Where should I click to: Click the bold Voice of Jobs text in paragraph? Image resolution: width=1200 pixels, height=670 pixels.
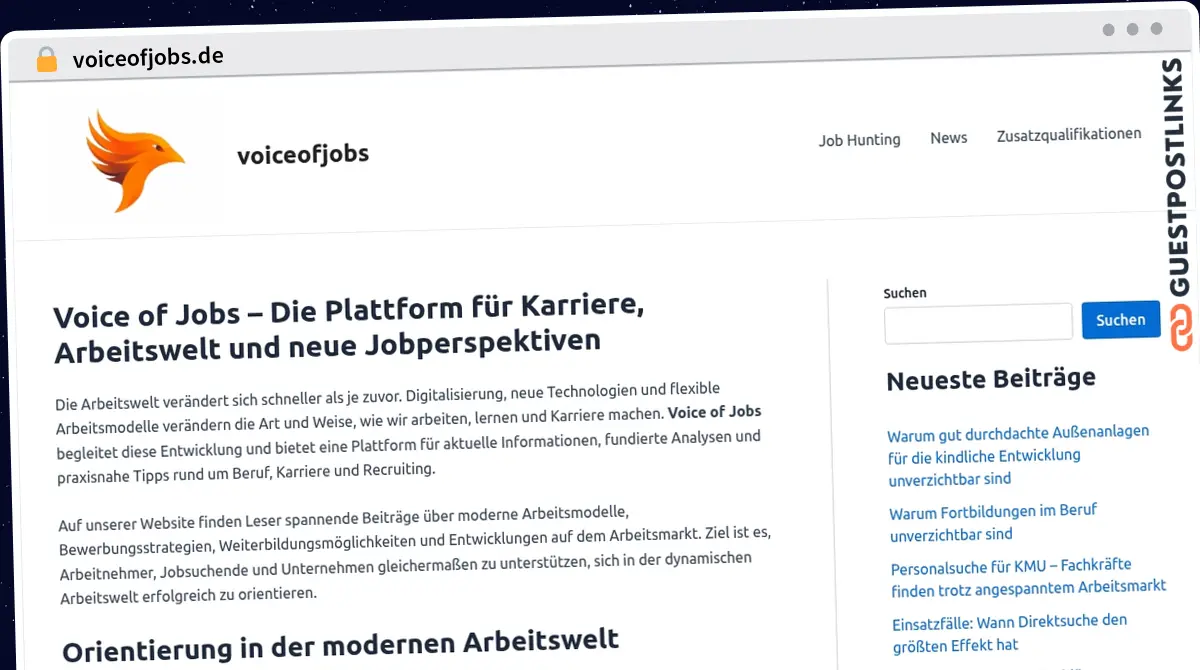[714, 412]
